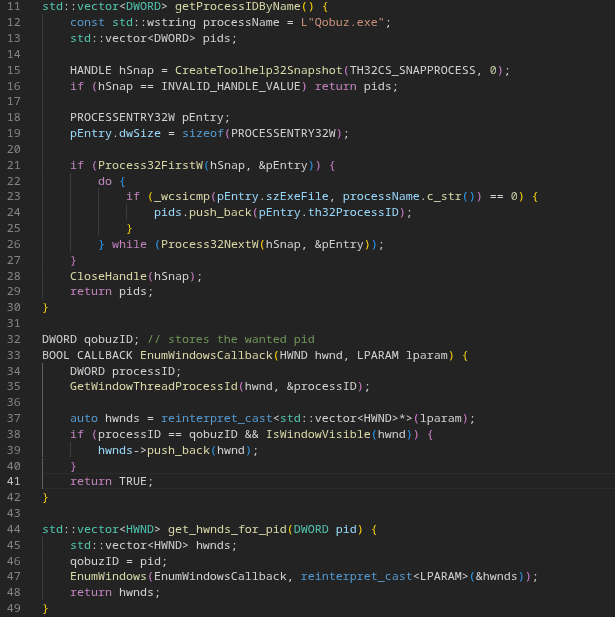The height and width of the screenshot is (617, 615).
Task: Click LPARAM lparam parameter on line 33
Action: point(402,355)
